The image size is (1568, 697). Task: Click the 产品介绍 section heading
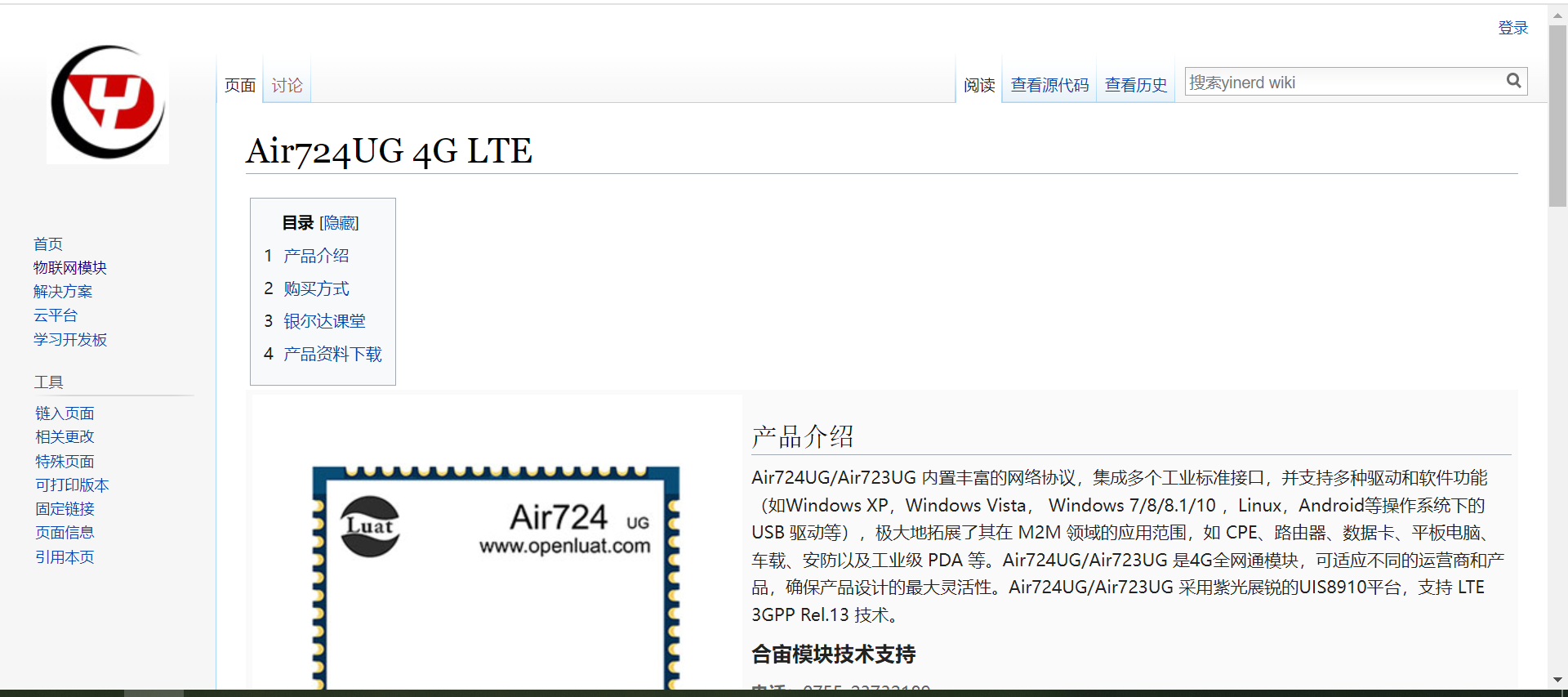pyautogui.click(x=803, y=436)
